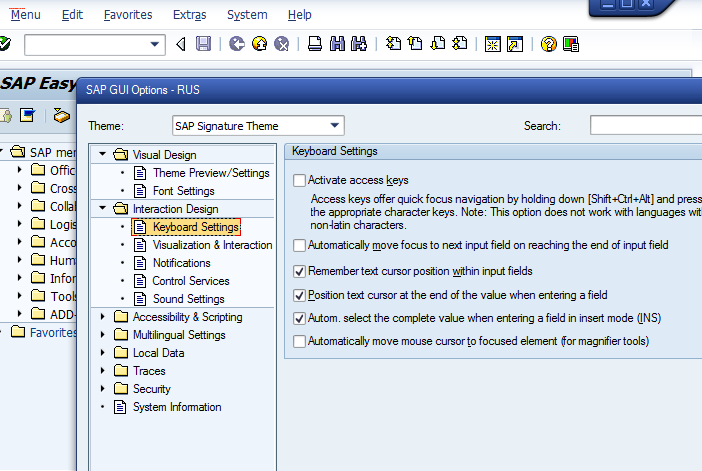Click the Next Page icon
Image resolution: width=702 pixels, height=471 pixels.
(x=438, y=44)
